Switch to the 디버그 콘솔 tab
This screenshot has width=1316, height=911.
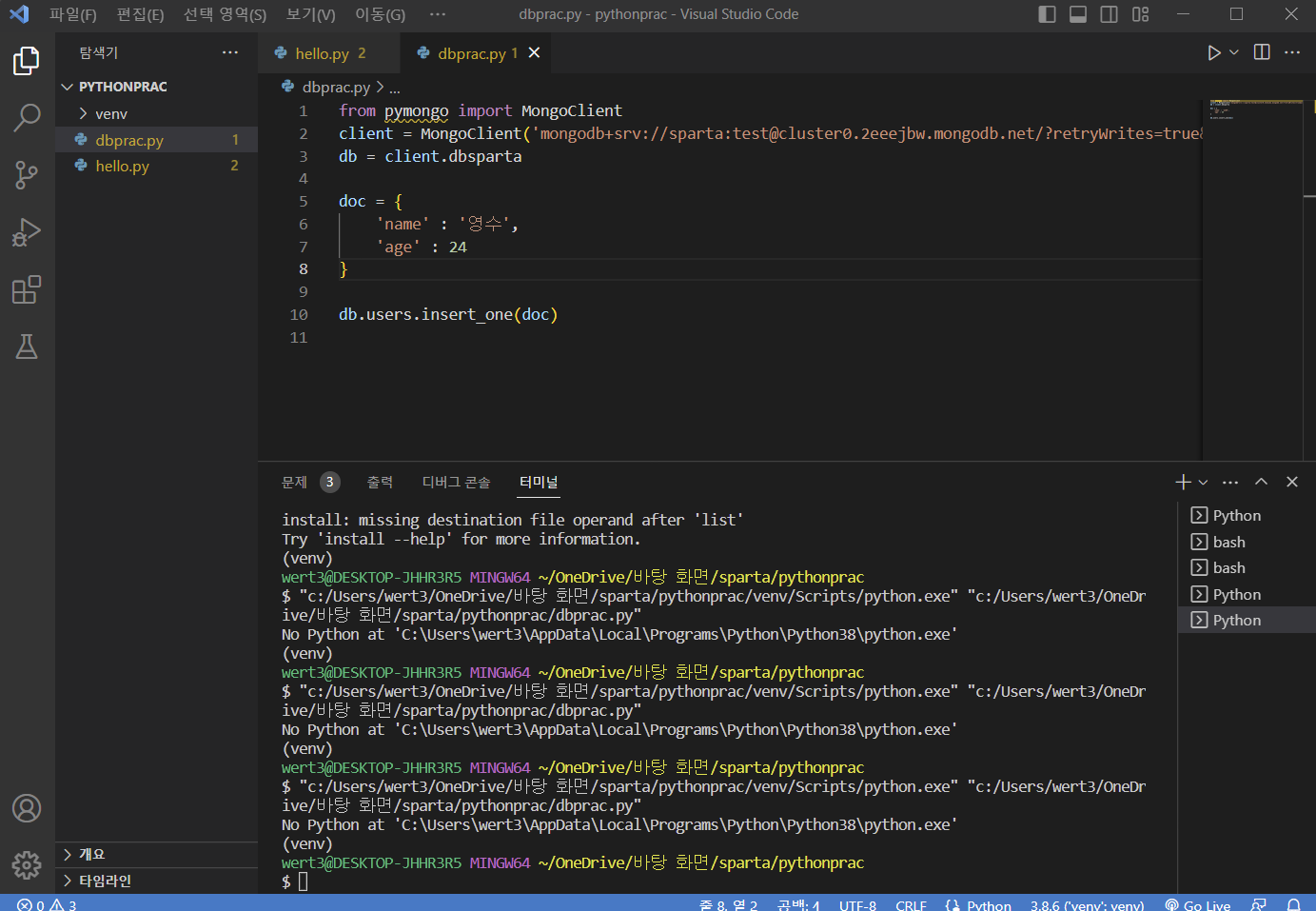(456, 482)
